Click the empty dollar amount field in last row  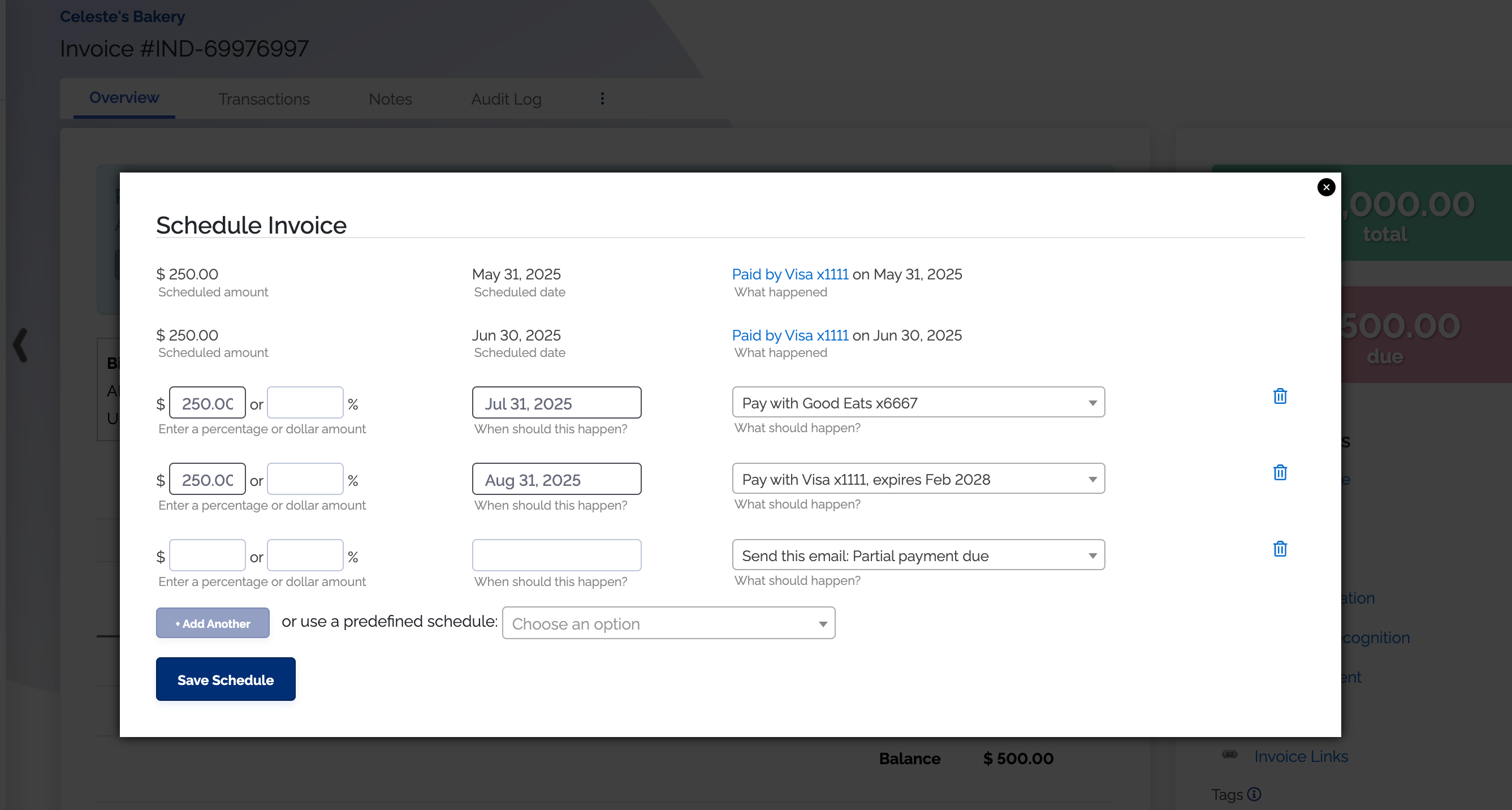[x=207, y=555]
